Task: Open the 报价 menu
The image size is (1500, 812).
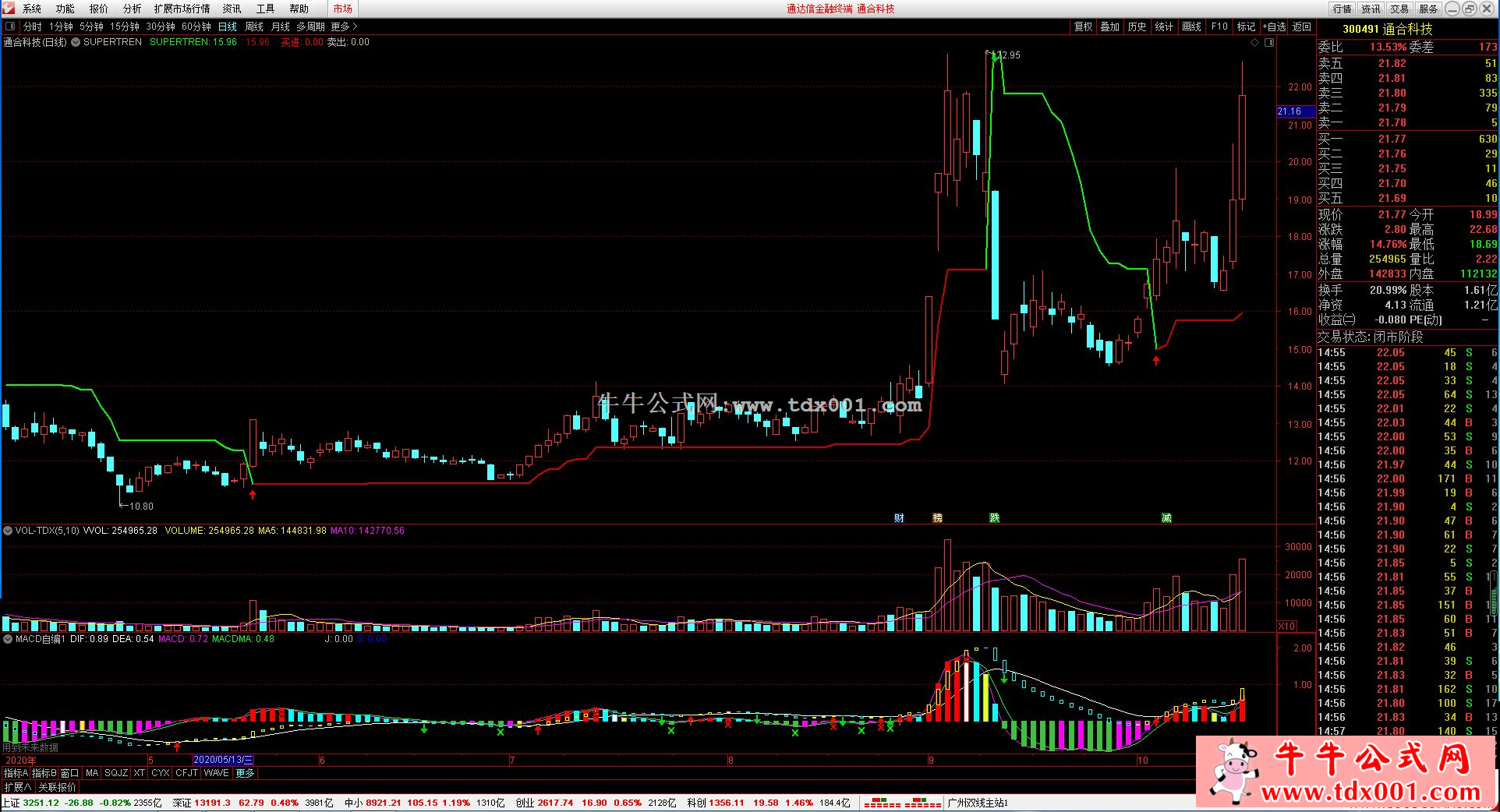Action: click(x=99, y=9)
